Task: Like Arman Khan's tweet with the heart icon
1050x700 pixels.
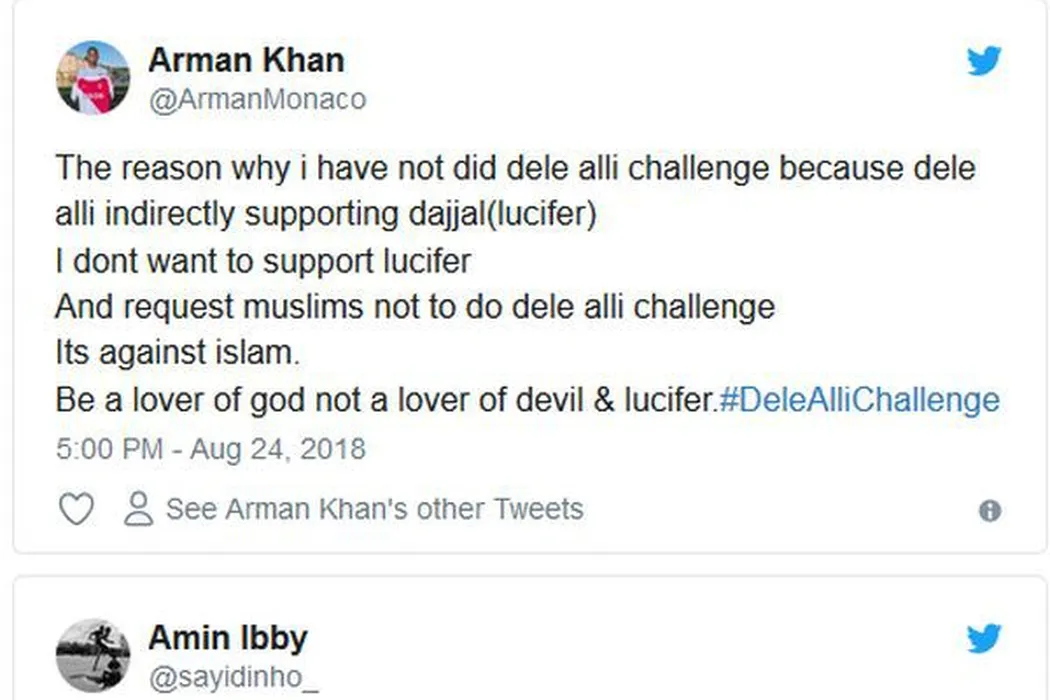Action: click(76, 509)
